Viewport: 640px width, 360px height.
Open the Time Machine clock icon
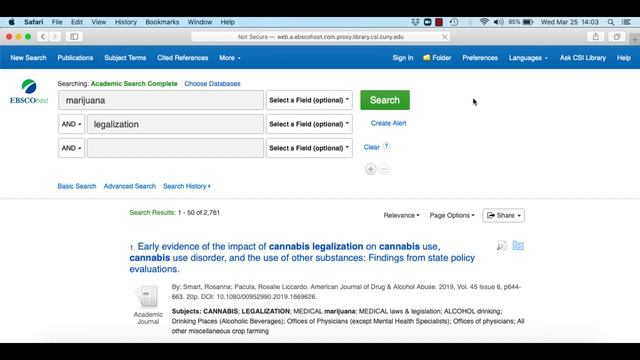point(453,22)
